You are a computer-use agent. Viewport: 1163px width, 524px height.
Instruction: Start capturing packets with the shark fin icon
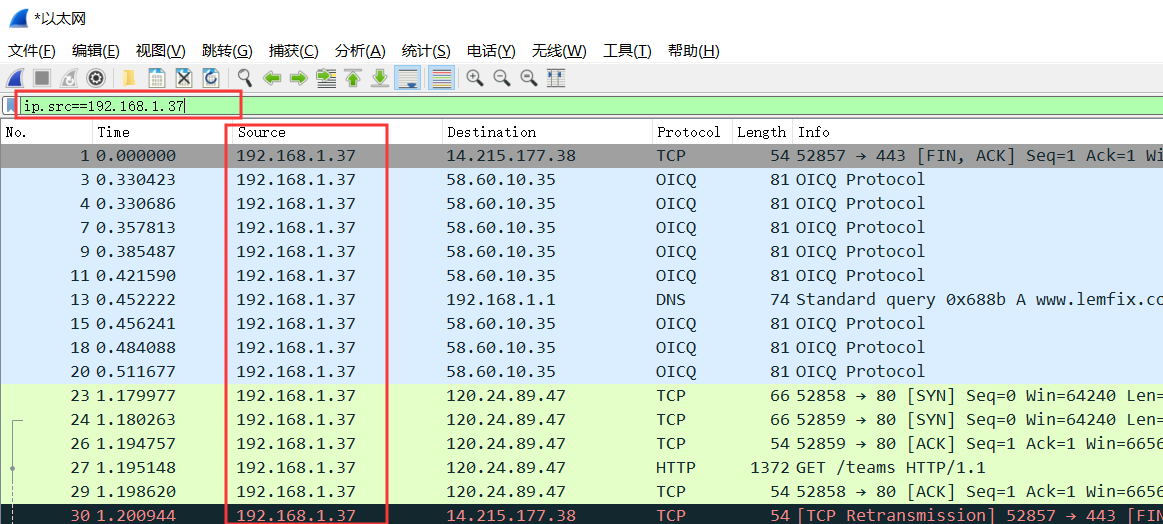click(x=16, y=78)
